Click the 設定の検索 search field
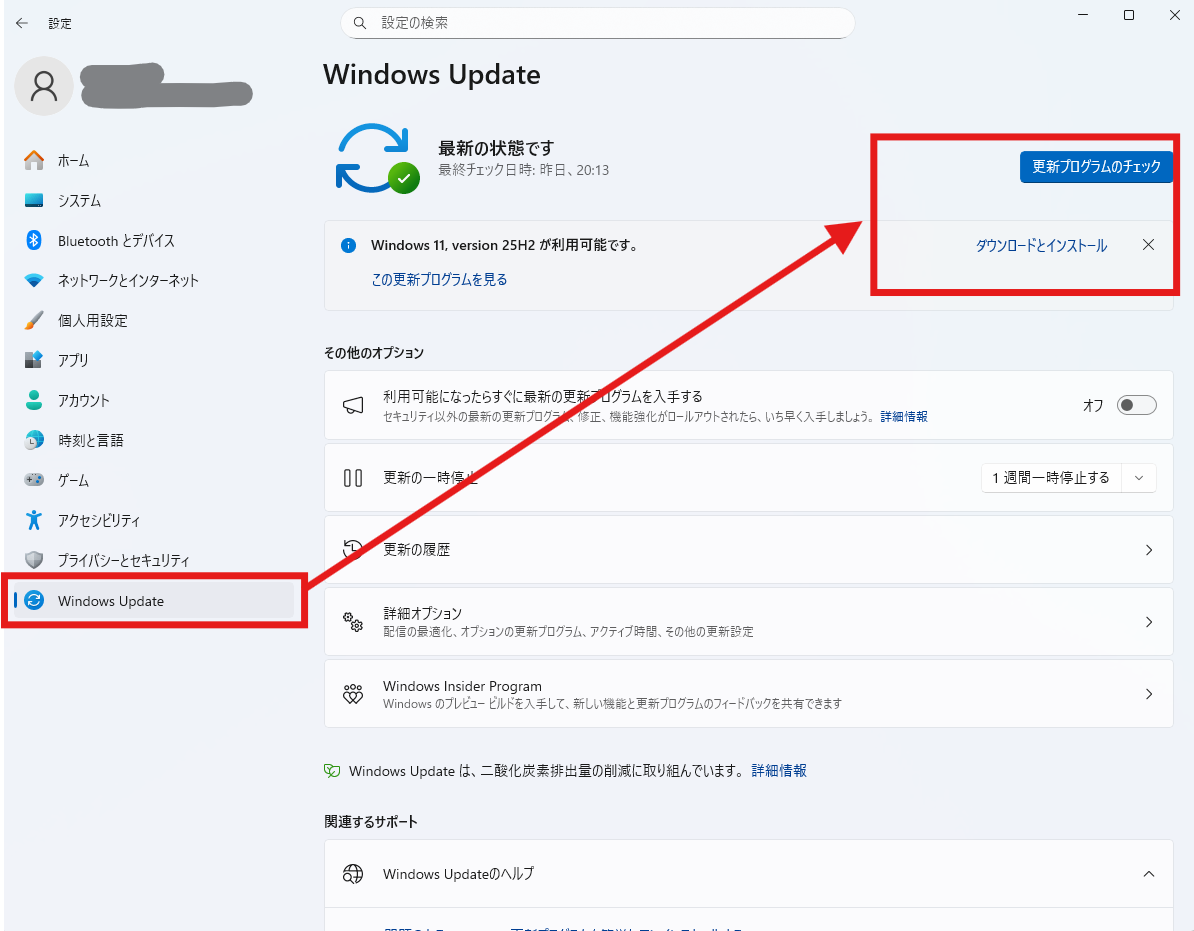This screenshot has height=931, width=1194. [598, 23]
